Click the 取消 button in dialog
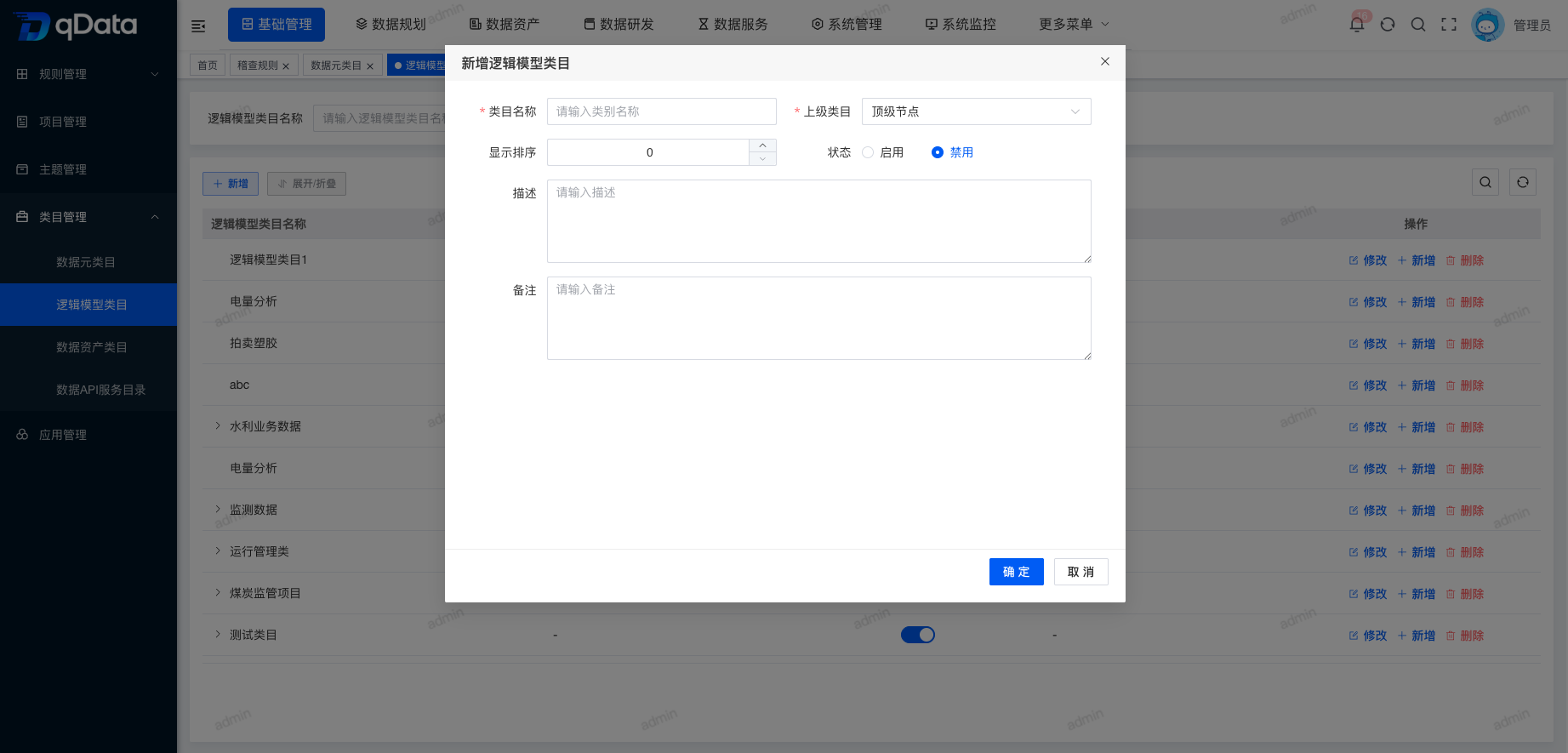This screenshot has height=753, width=1568. point(1081,572)
